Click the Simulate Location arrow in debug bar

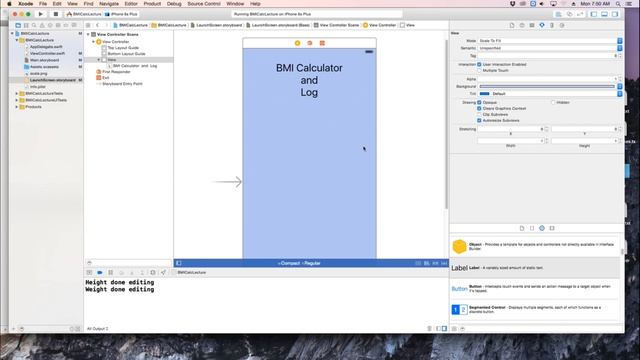point(163,272)
